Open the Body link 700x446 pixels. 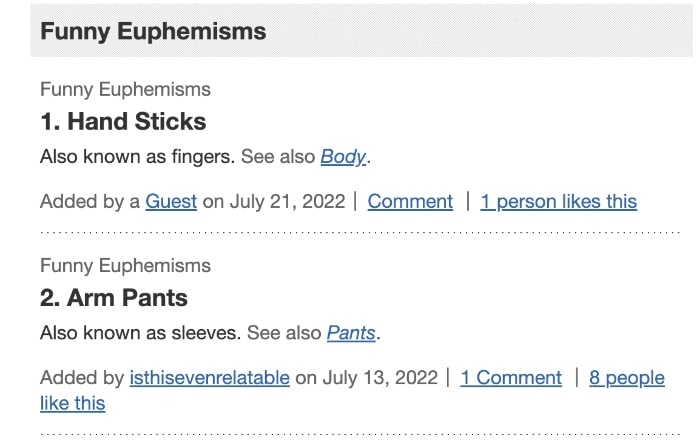343,157
